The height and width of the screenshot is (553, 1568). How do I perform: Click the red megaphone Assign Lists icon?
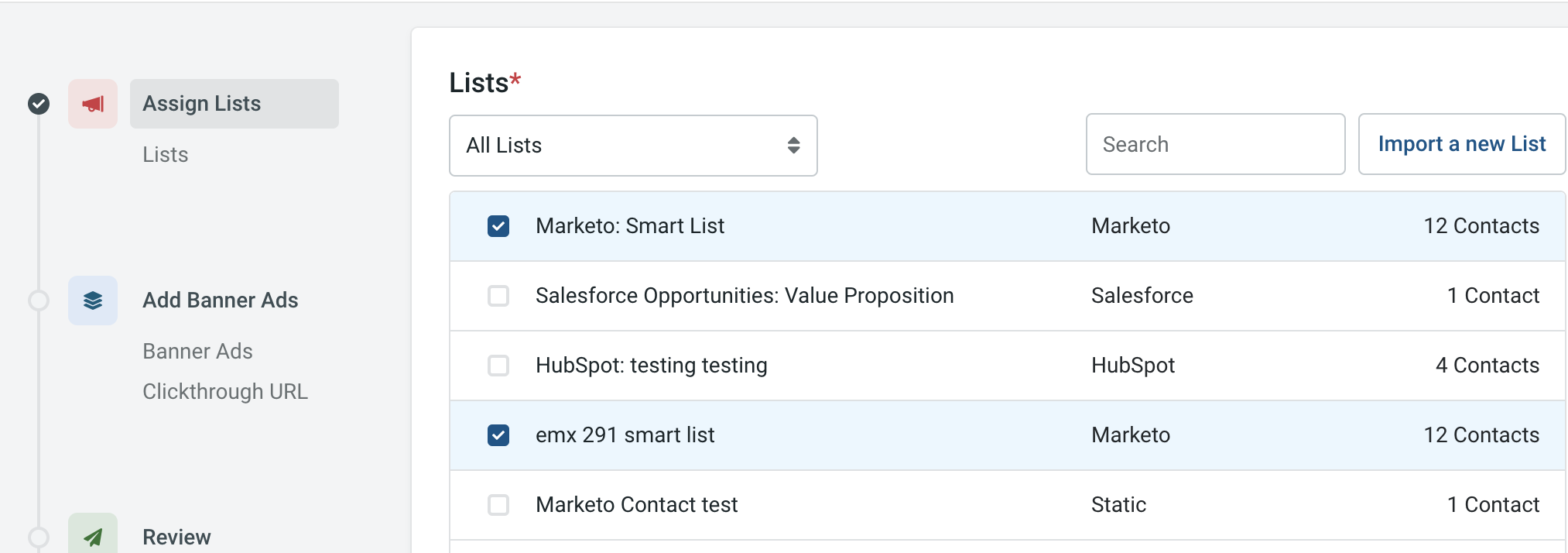[x=93, y=104]
